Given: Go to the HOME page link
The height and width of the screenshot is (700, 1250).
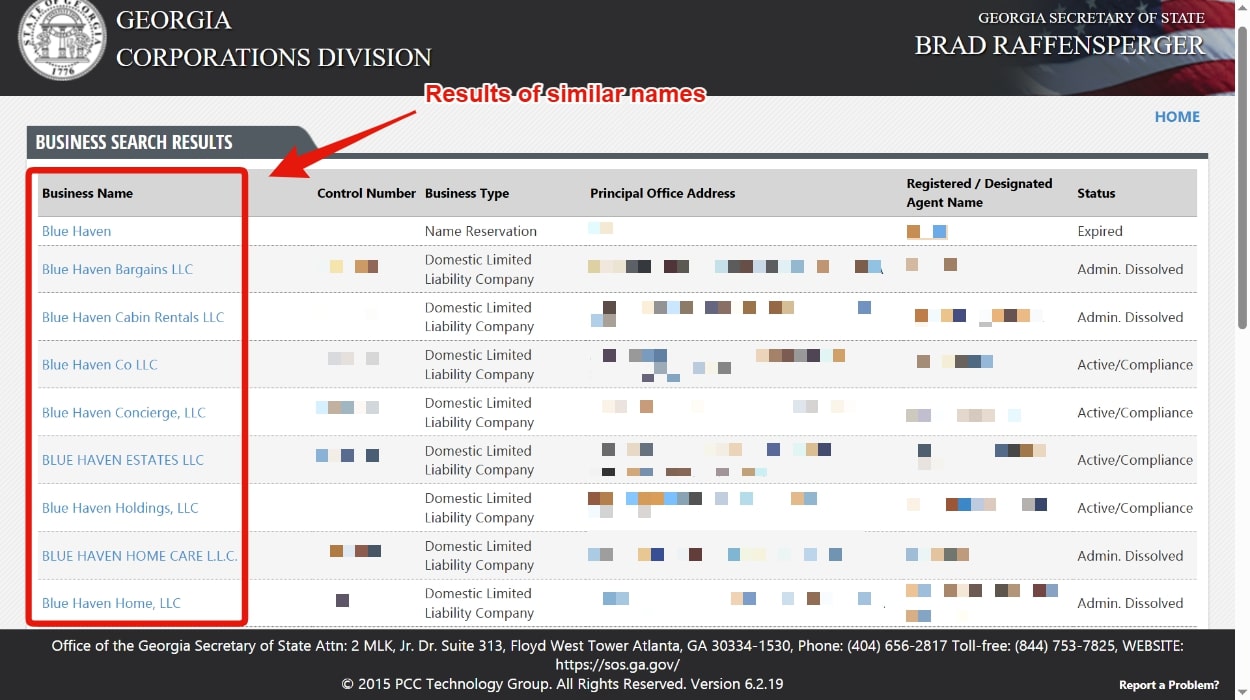Looking at the screenshot, I should pyautogui.click(x=1176, y=117).
